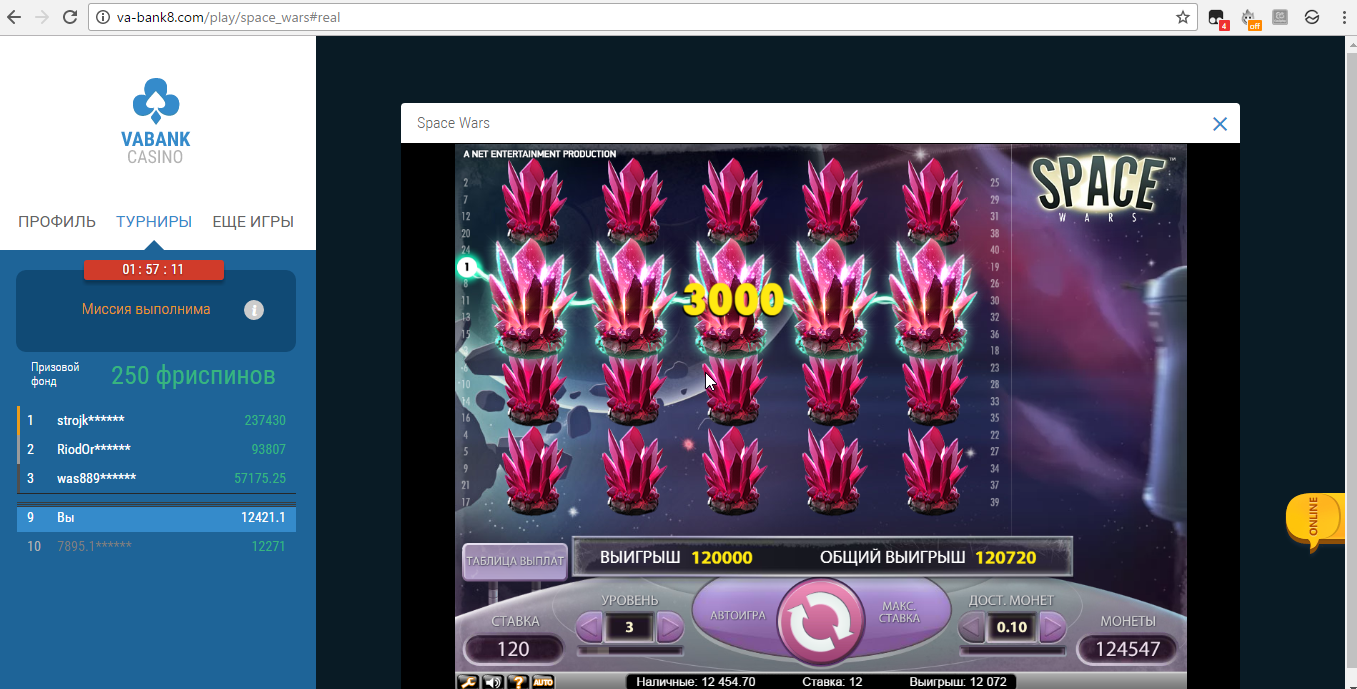Adjust the bet level slider bar
Viewport: 1357px width, 689px height.
[x=630, y=650]
